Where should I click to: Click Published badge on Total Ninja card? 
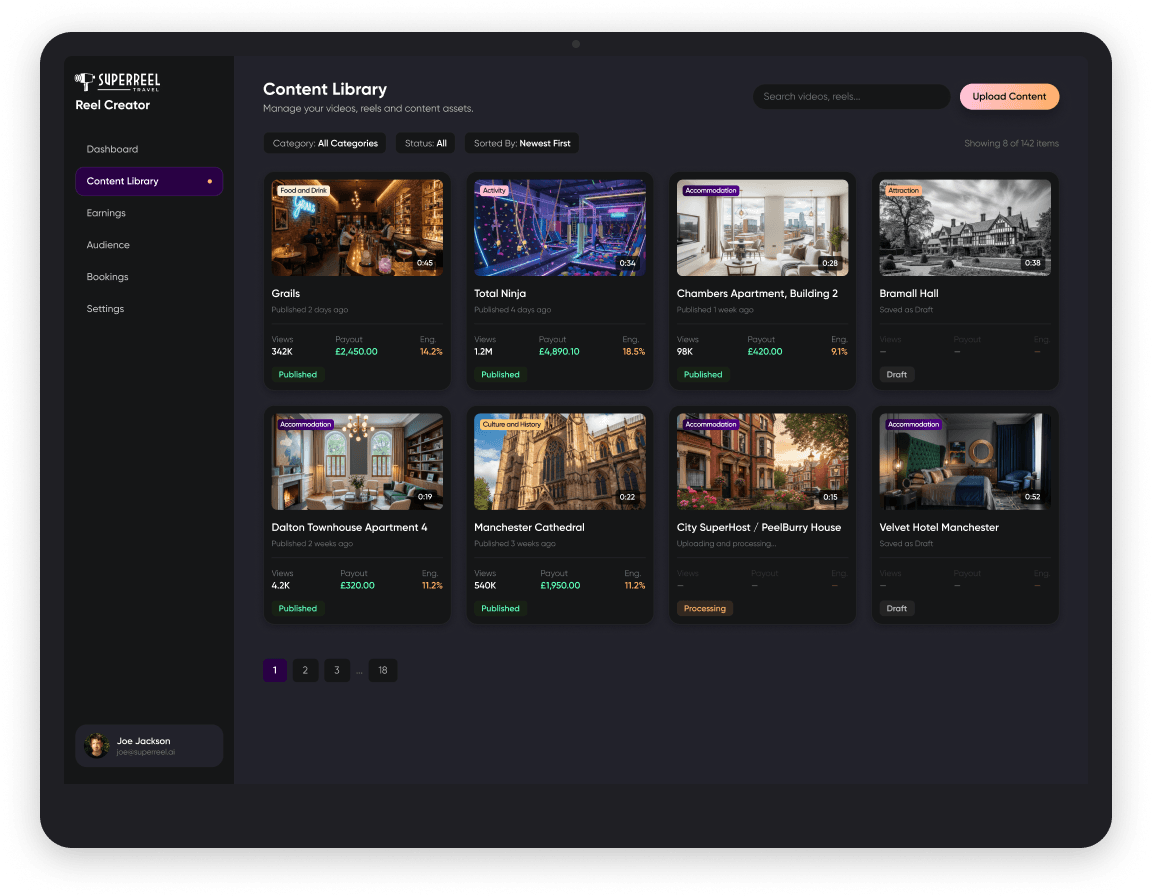click(x=500, y=375)
